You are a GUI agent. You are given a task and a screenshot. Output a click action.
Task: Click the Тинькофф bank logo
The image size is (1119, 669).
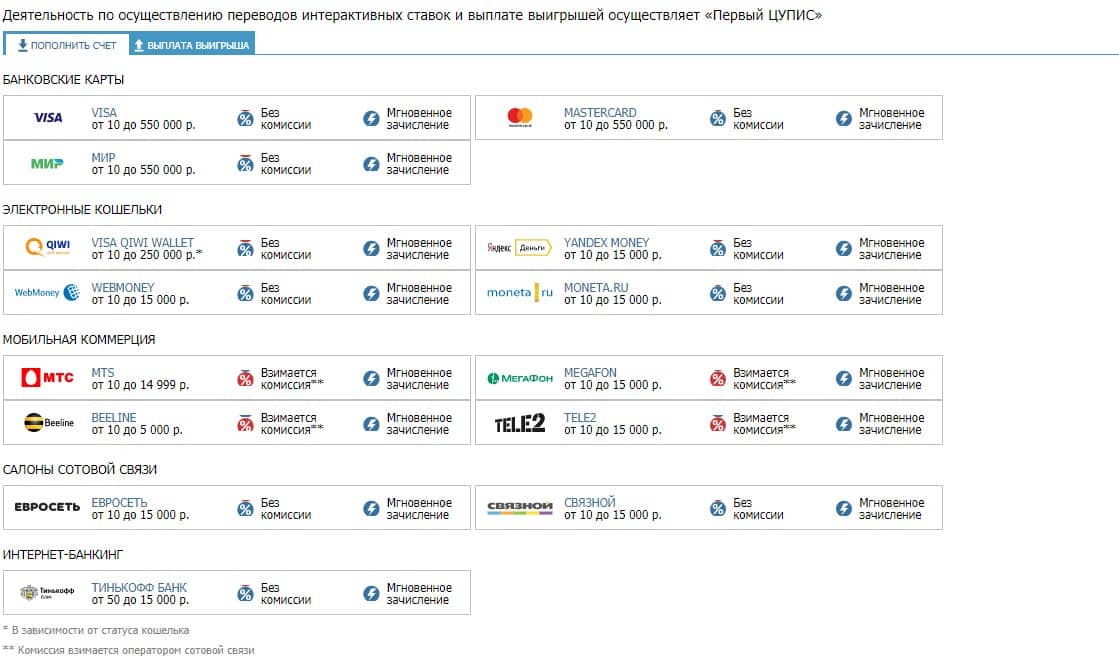47,592
